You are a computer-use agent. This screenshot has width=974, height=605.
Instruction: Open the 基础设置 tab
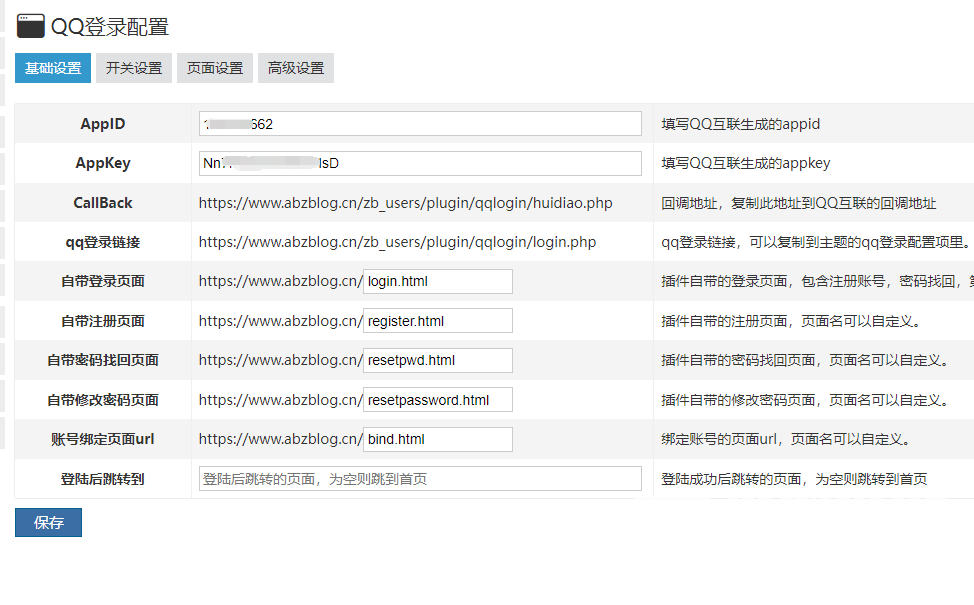tap(53, 68)
